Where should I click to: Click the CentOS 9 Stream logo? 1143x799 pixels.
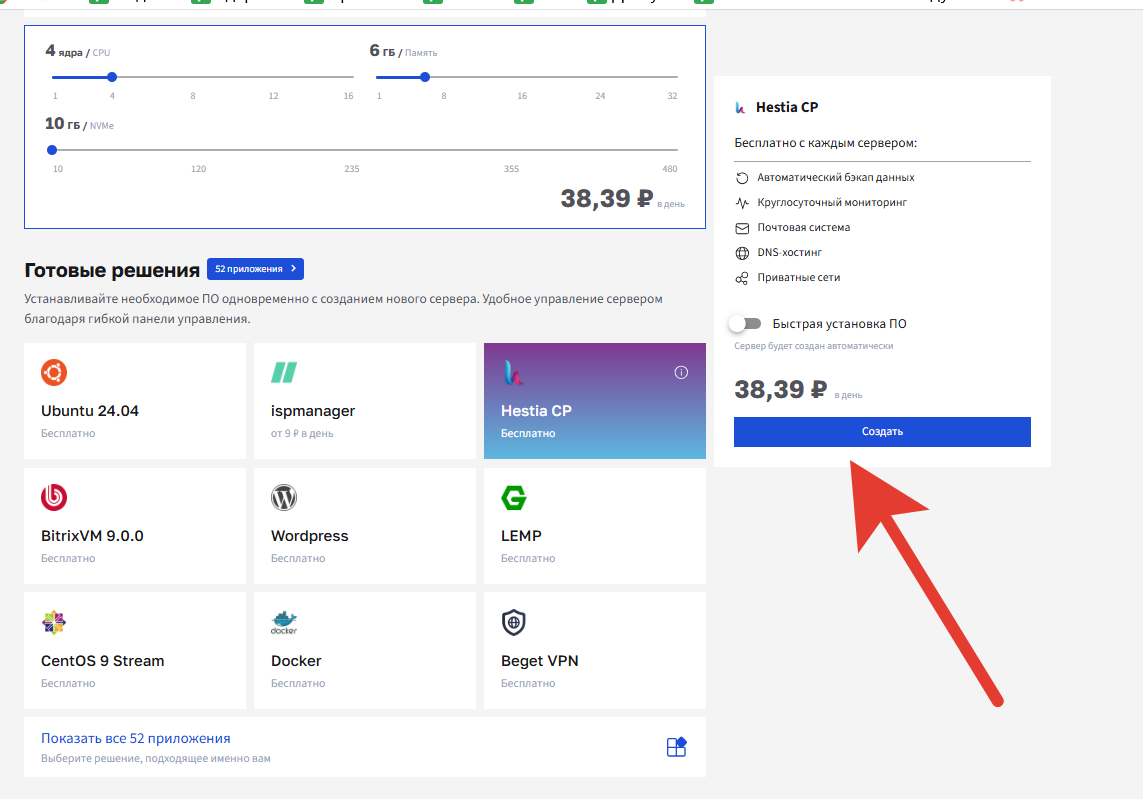(54, 622)
